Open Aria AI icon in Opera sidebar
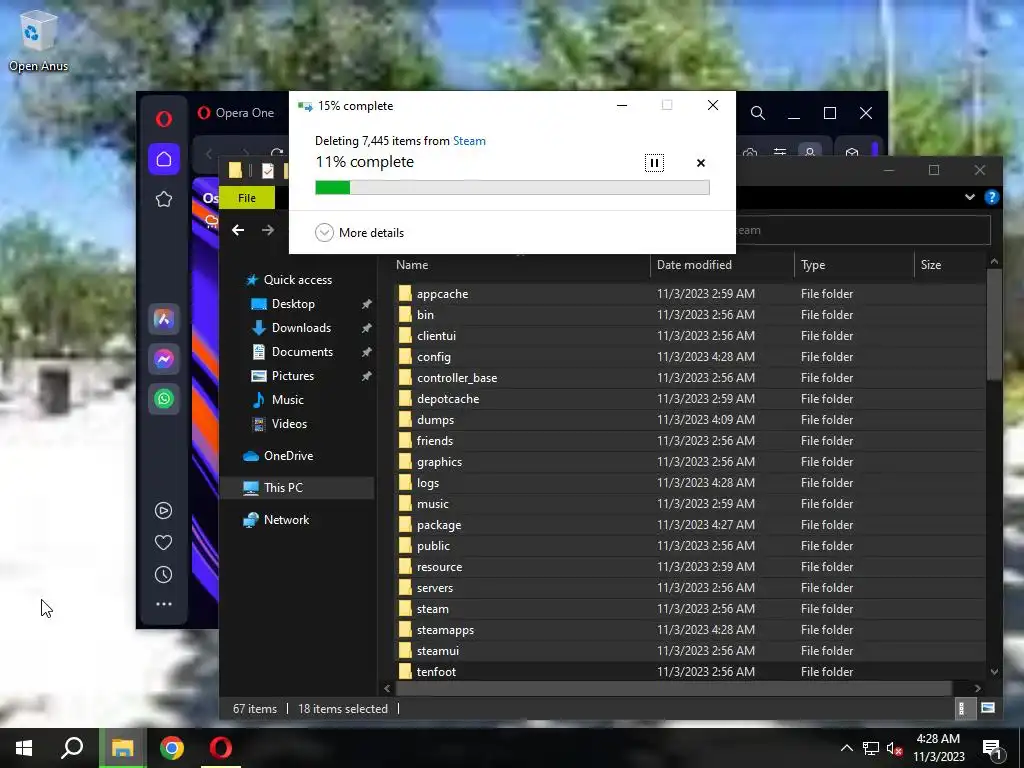This screenshot has height=768, width=1024. pyautogui.click(x=164, y=319)
